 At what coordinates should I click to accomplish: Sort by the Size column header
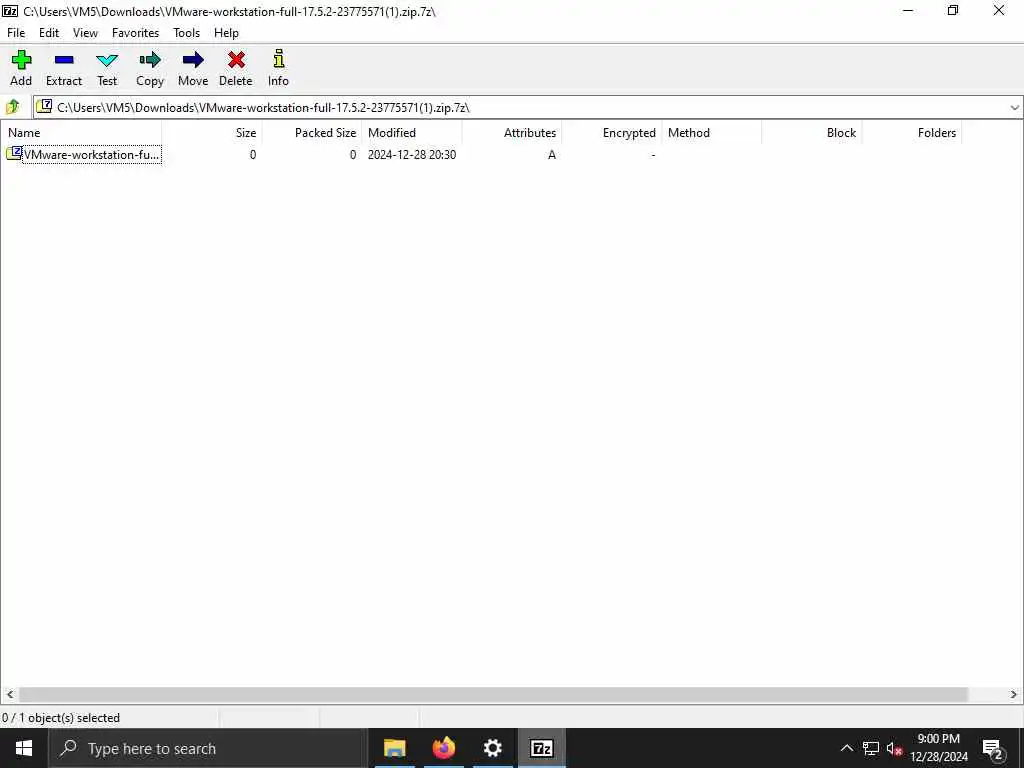[212, 133]
